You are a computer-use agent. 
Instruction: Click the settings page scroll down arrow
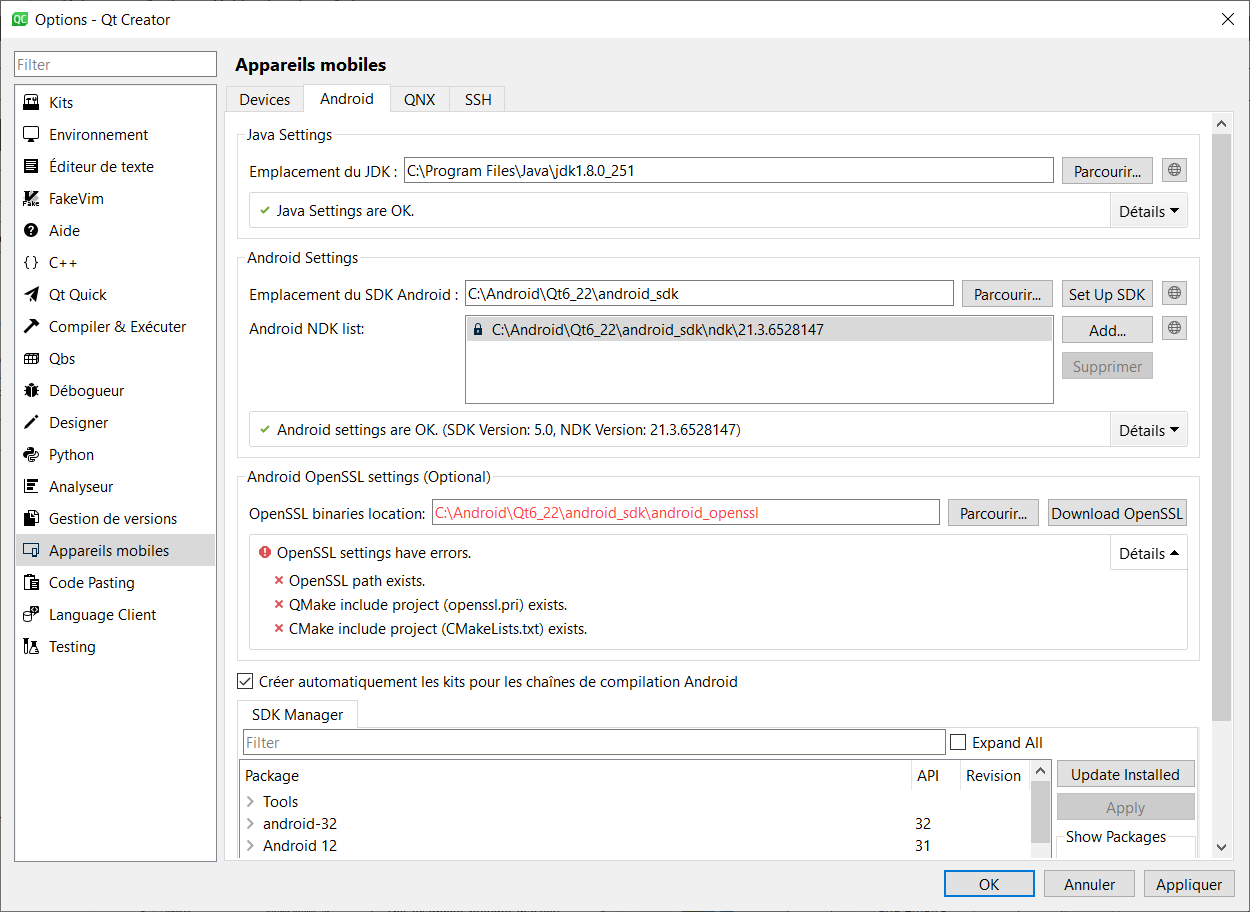(1221, 847)
